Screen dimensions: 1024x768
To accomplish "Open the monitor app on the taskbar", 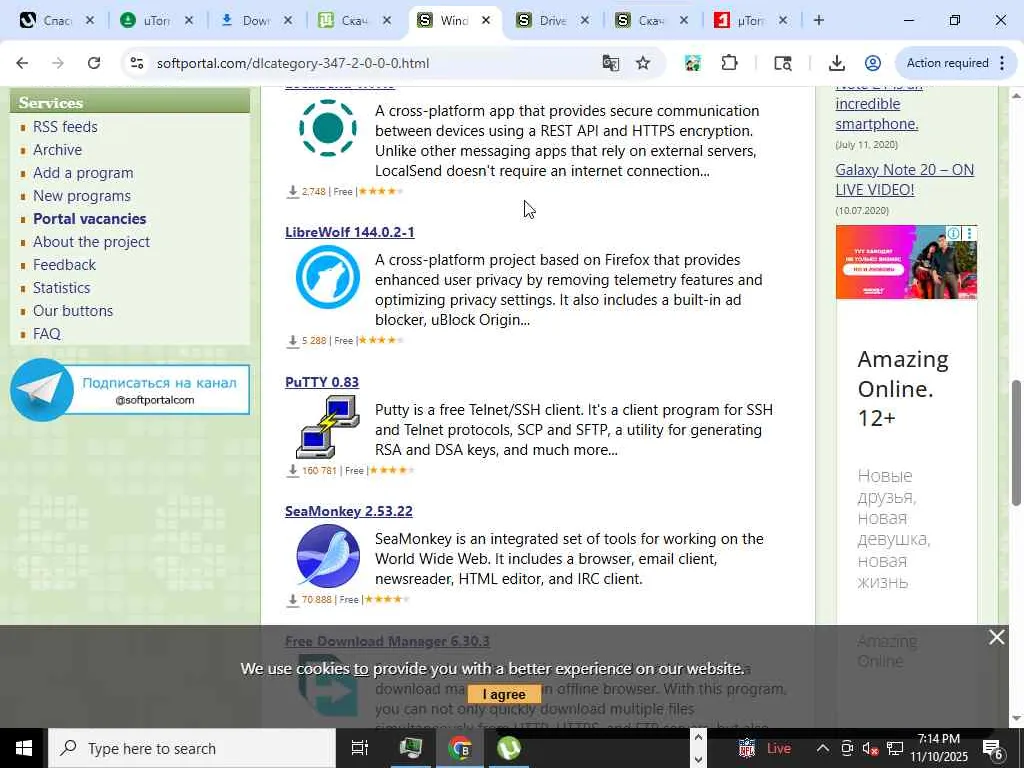I will (411, 748).
